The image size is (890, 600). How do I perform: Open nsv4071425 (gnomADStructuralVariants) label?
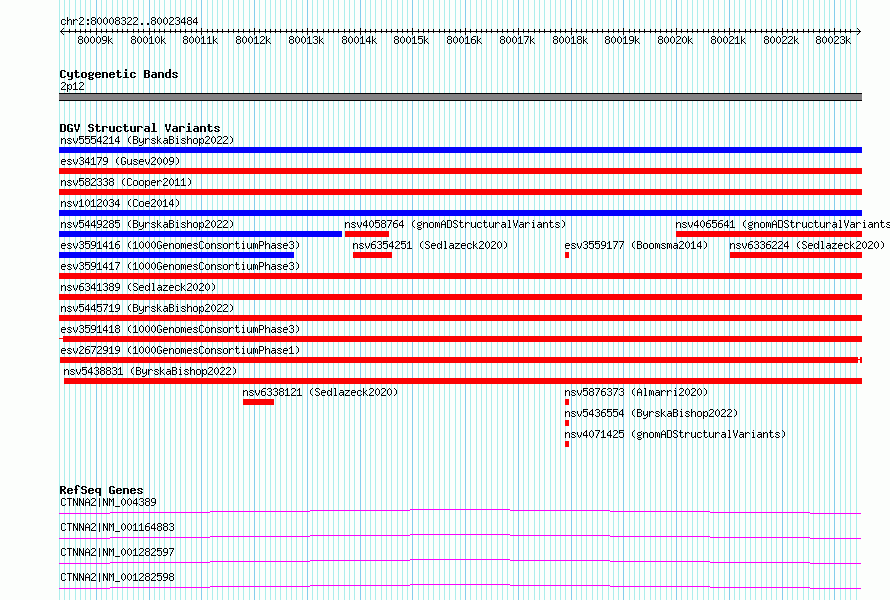(x=675, y=434)
